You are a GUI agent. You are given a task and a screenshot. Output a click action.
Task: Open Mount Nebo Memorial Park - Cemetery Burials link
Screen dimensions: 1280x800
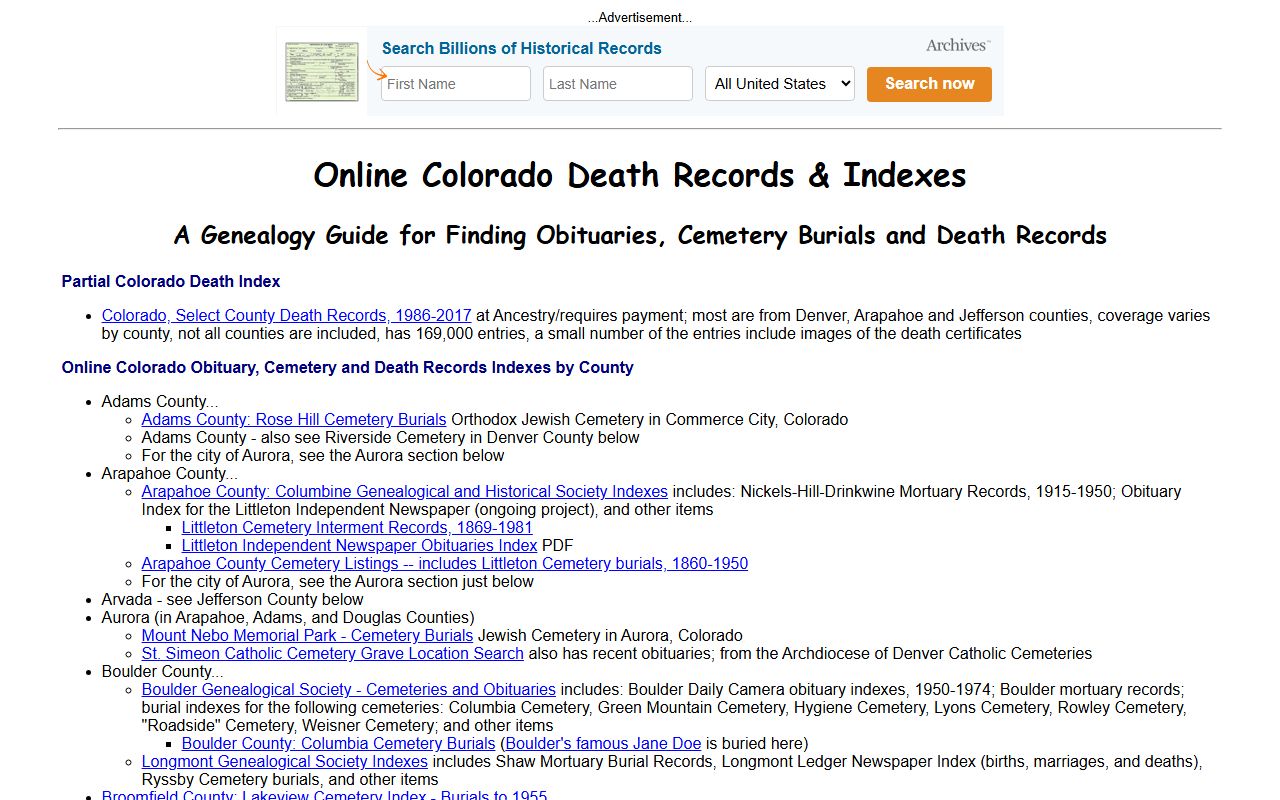tap(308, 635)
